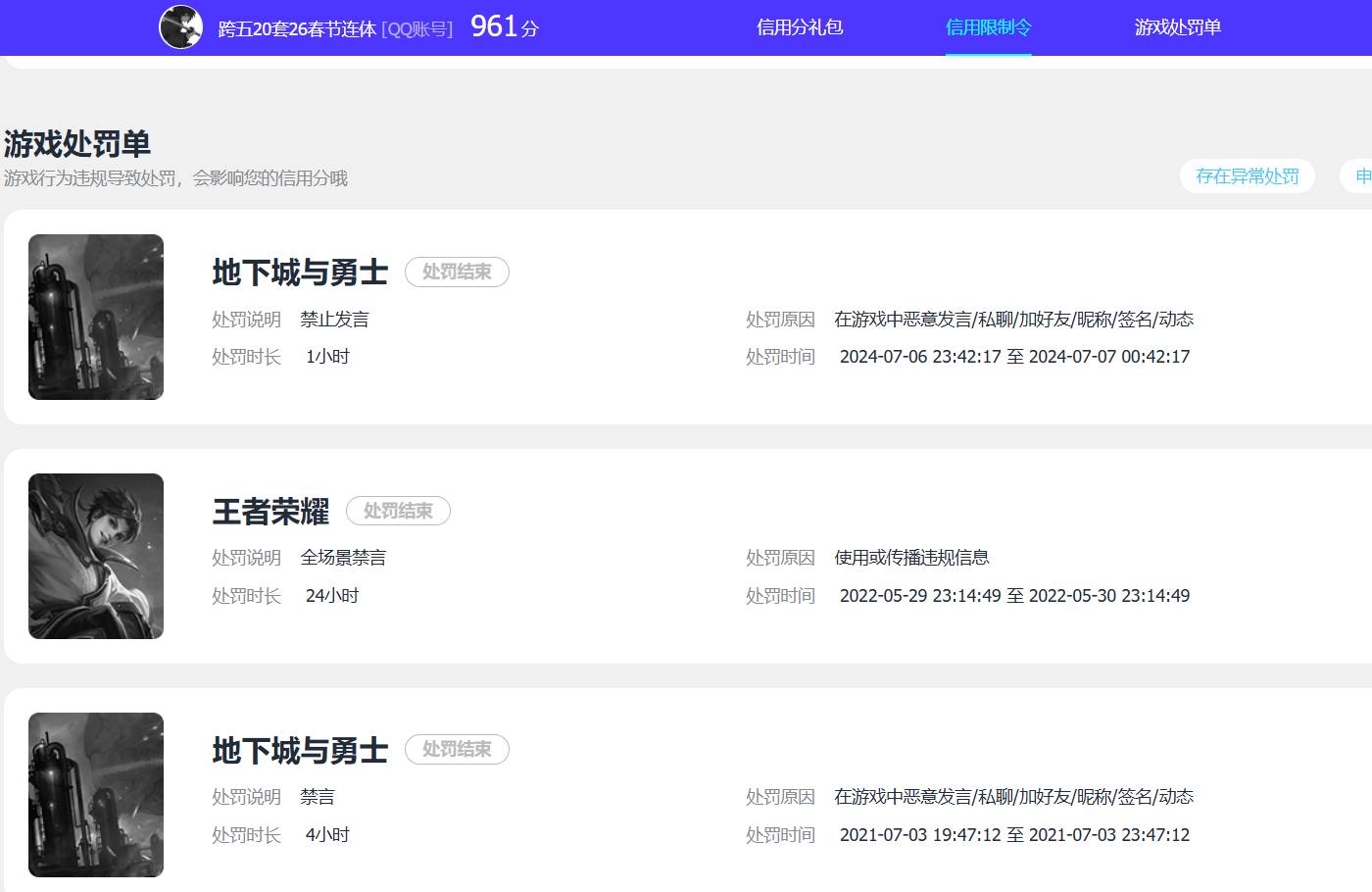Click the 禁言 description above 4小时
The height and width of the screenshot is (892, 1372).
(318, 797)
